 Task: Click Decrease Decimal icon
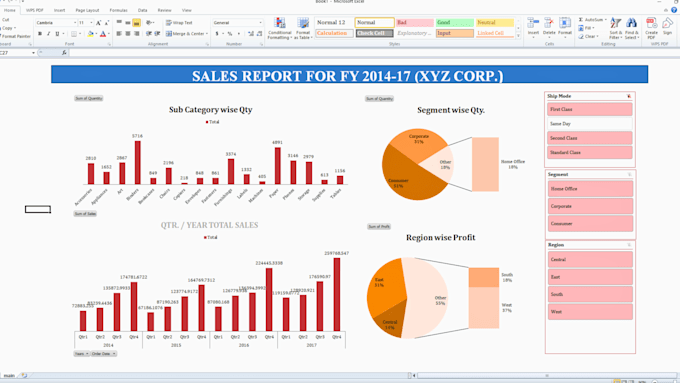point(259,33)
